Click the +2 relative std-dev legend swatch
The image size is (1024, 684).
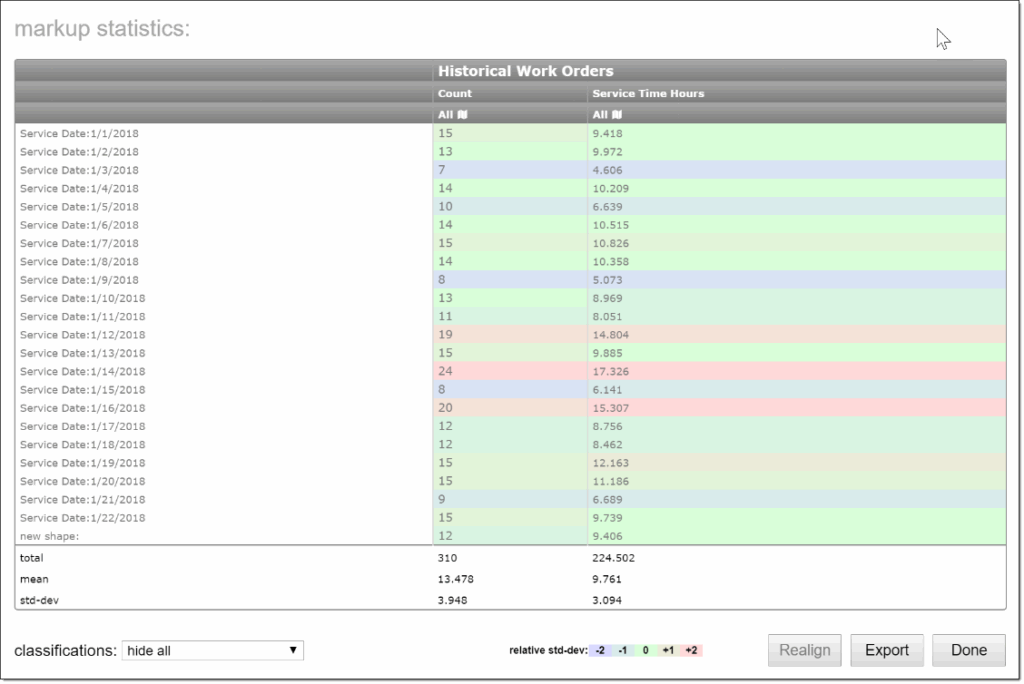[x=690, y=649]
